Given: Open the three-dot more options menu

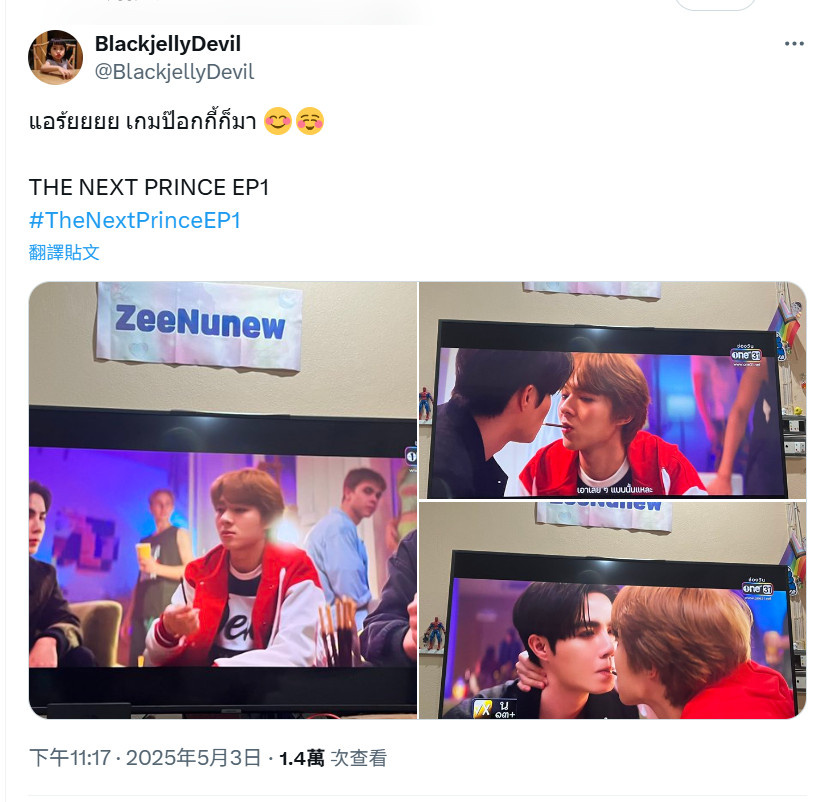Looking at the screenshot, I should pyautogui.click(x=794, y=44).
